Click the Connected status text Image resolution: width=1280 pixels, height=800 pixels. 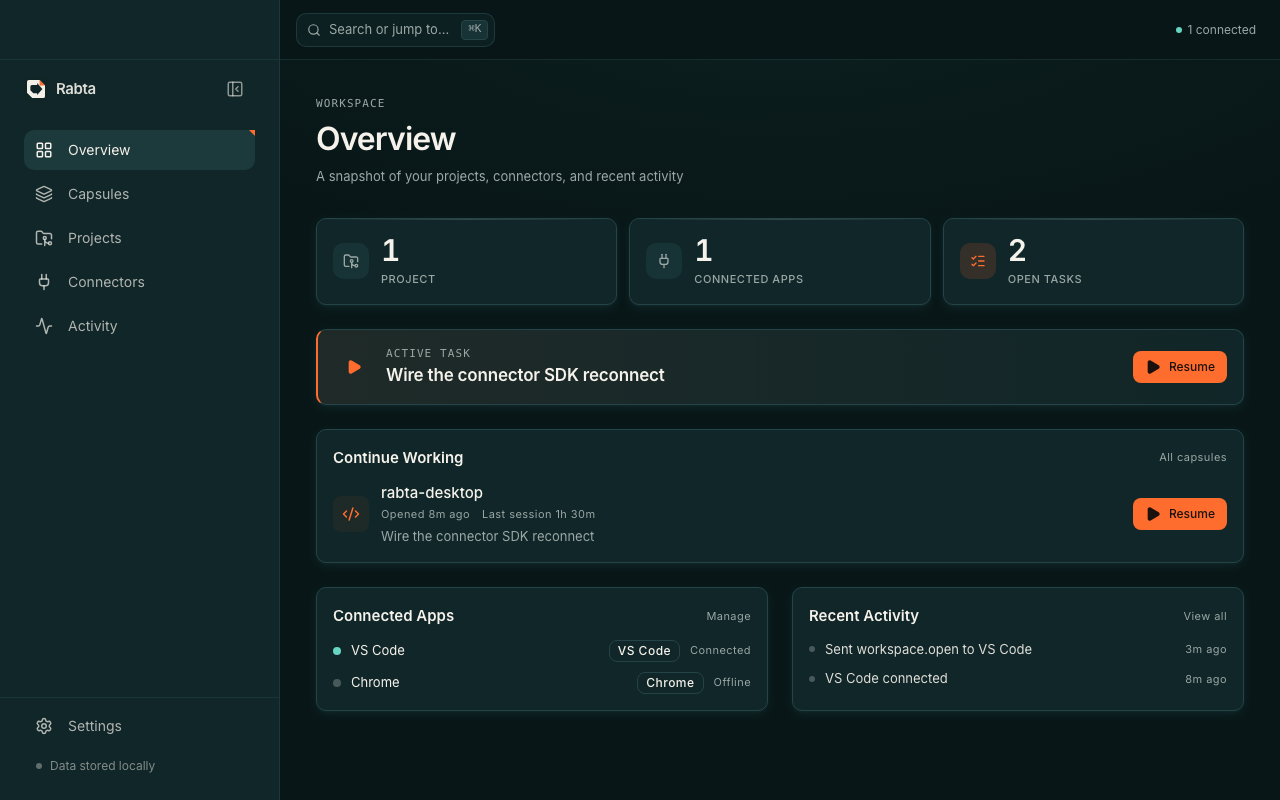tap(720, 650)
